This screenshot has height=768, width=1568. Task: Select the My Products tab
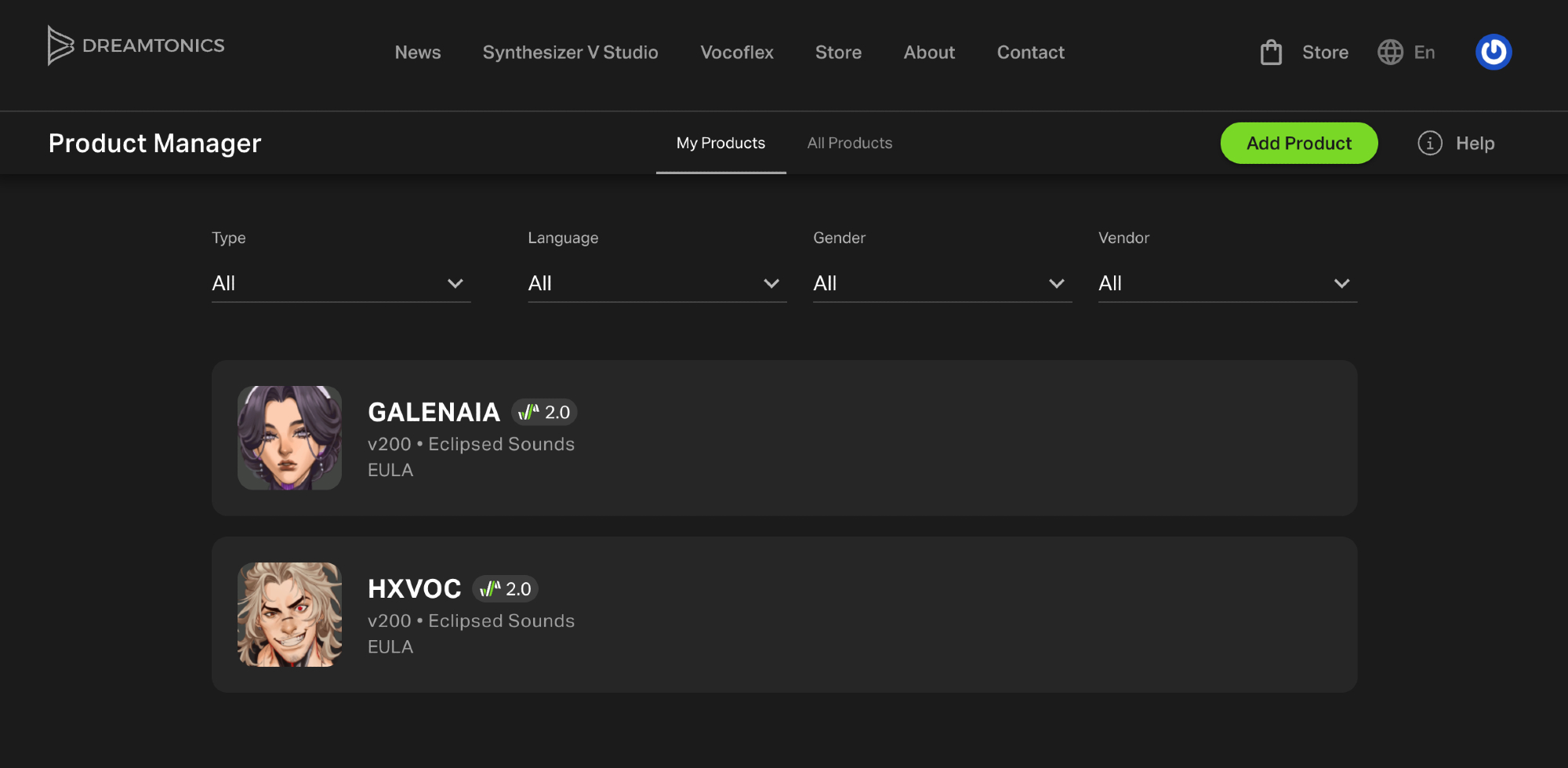720,144
